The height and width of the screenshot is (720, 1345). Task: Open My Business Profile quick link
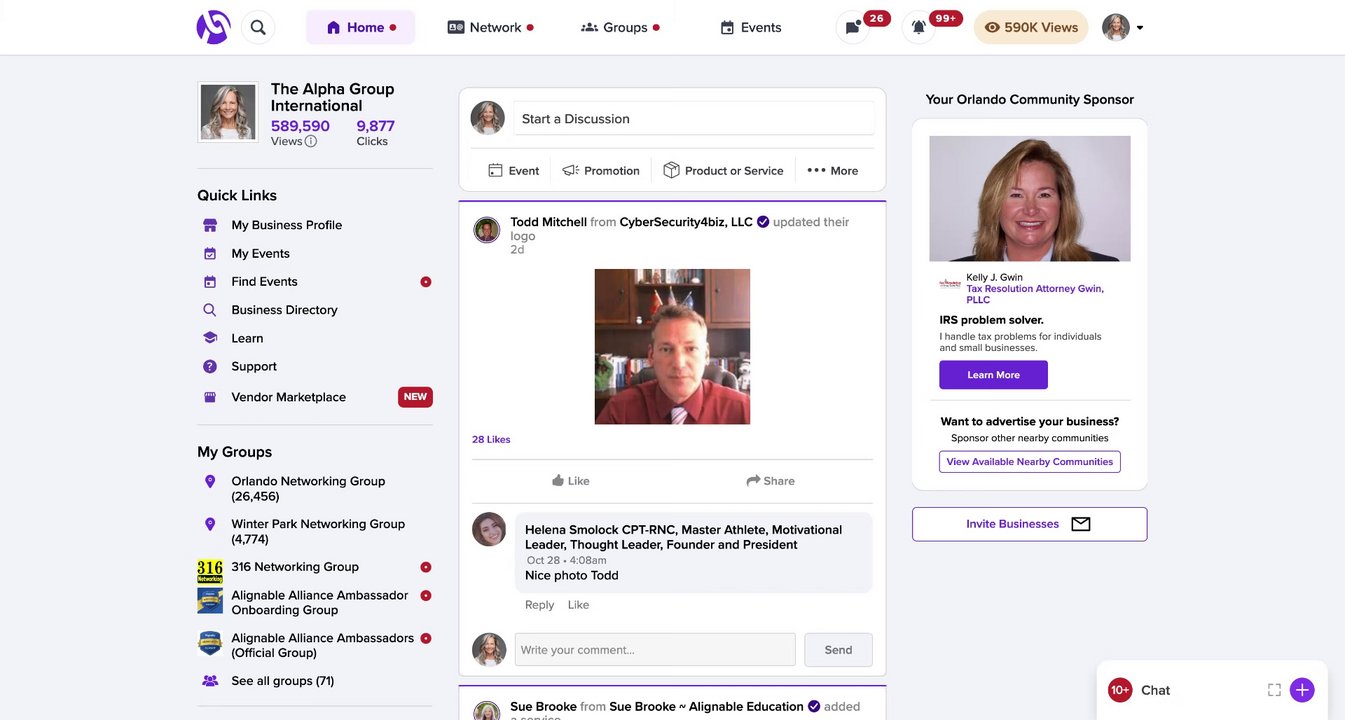coord(287,225)
